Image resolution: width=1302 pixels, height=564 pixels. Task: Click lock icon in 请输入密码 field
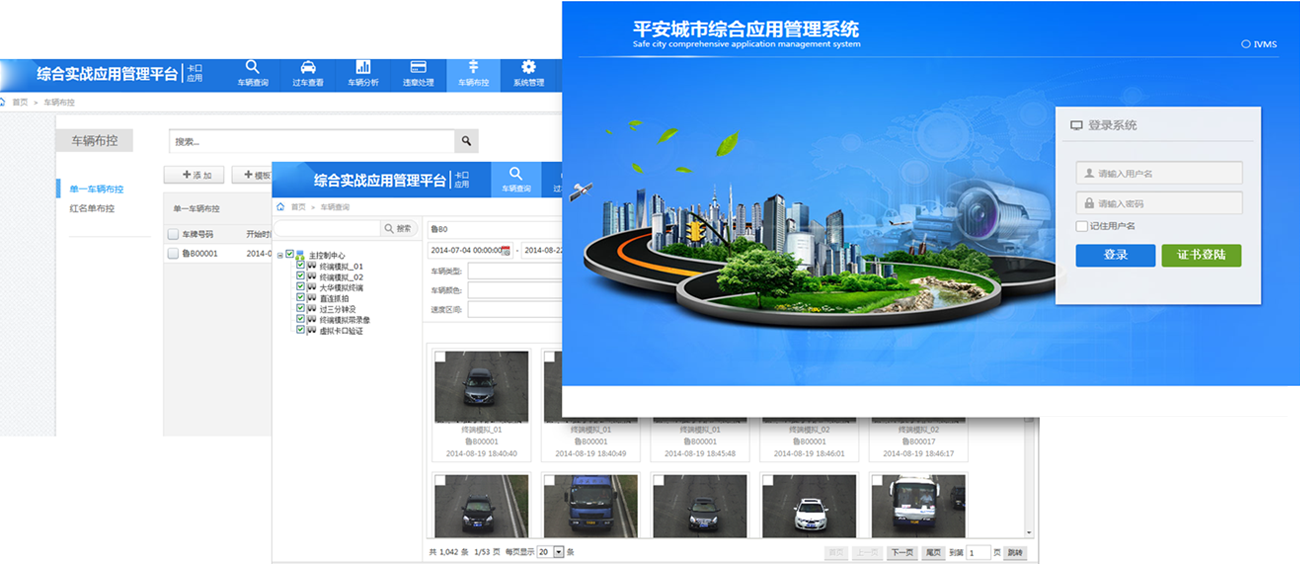click(1089, 203)
